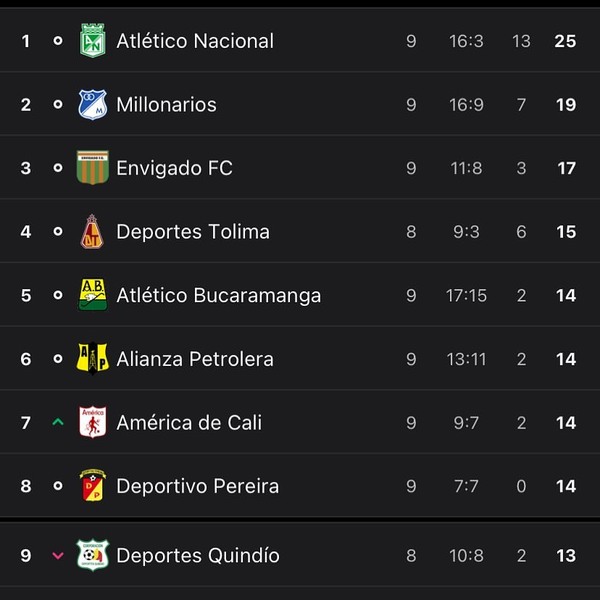
Task: Tap the Deportes Quindío green crest
Action: pos(93,555)
